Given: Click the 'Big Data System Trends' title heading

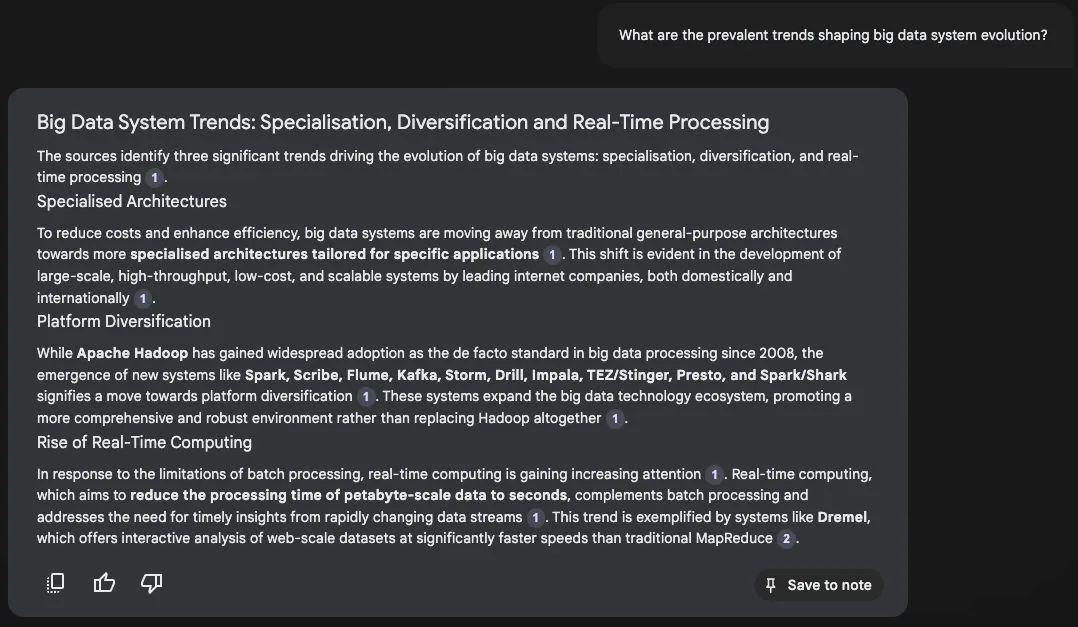Looking at the screenshot, I should coord(403,122).
